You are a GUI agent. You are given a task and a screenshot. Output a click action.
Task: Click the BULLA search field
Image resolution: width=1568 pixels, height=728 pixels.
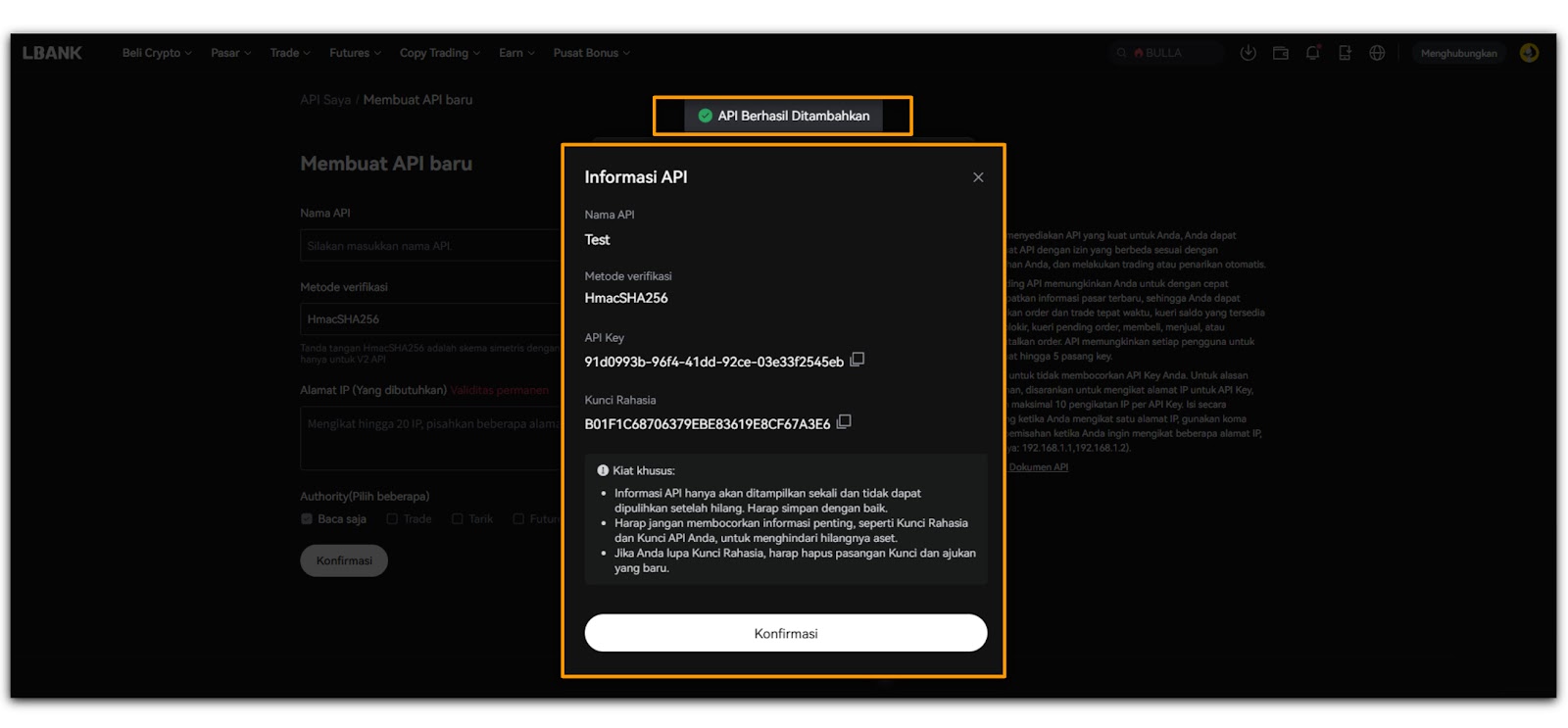pos(1166,53)
